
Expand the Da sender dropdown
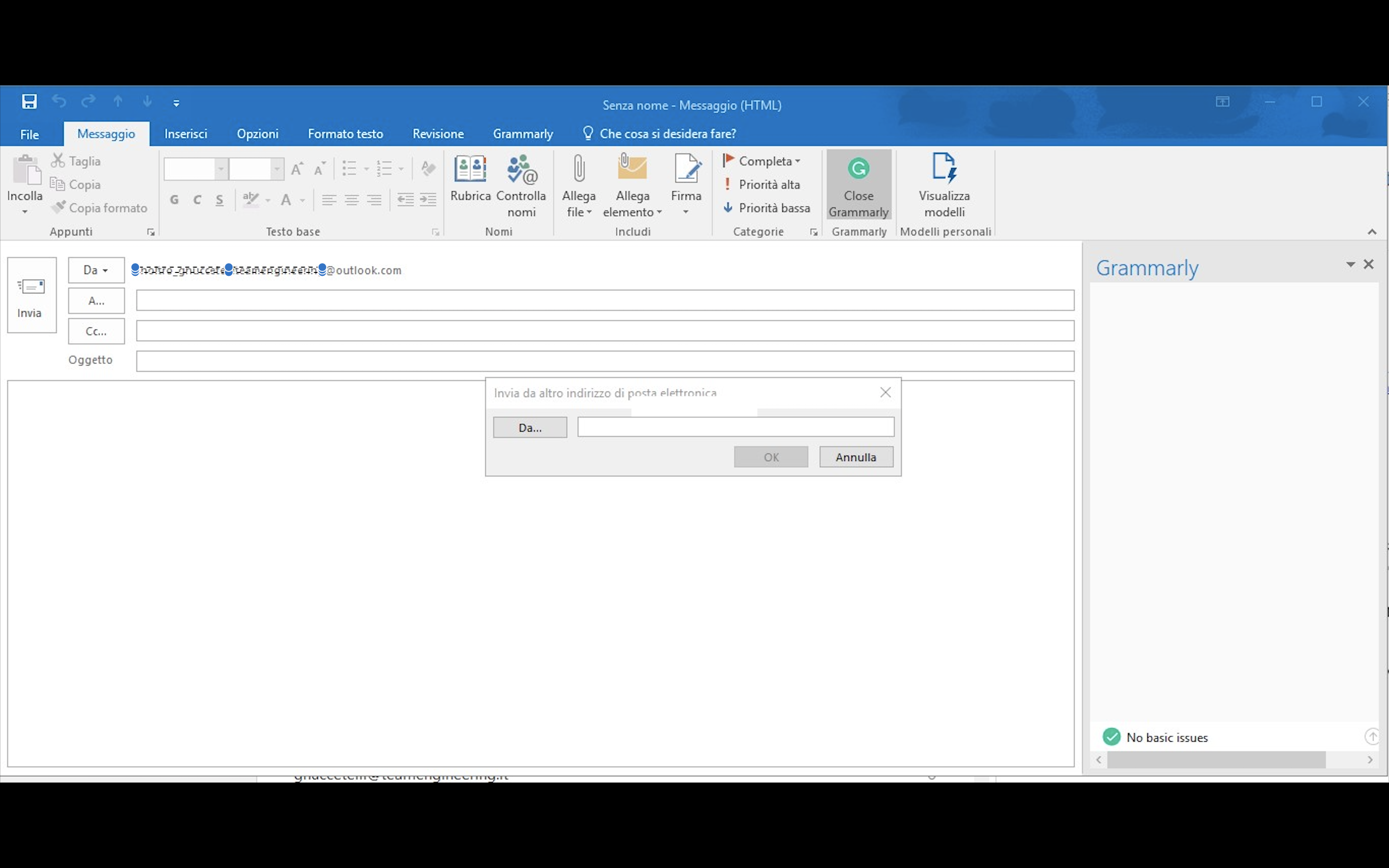pyautogui.click(x=96, y=270)
